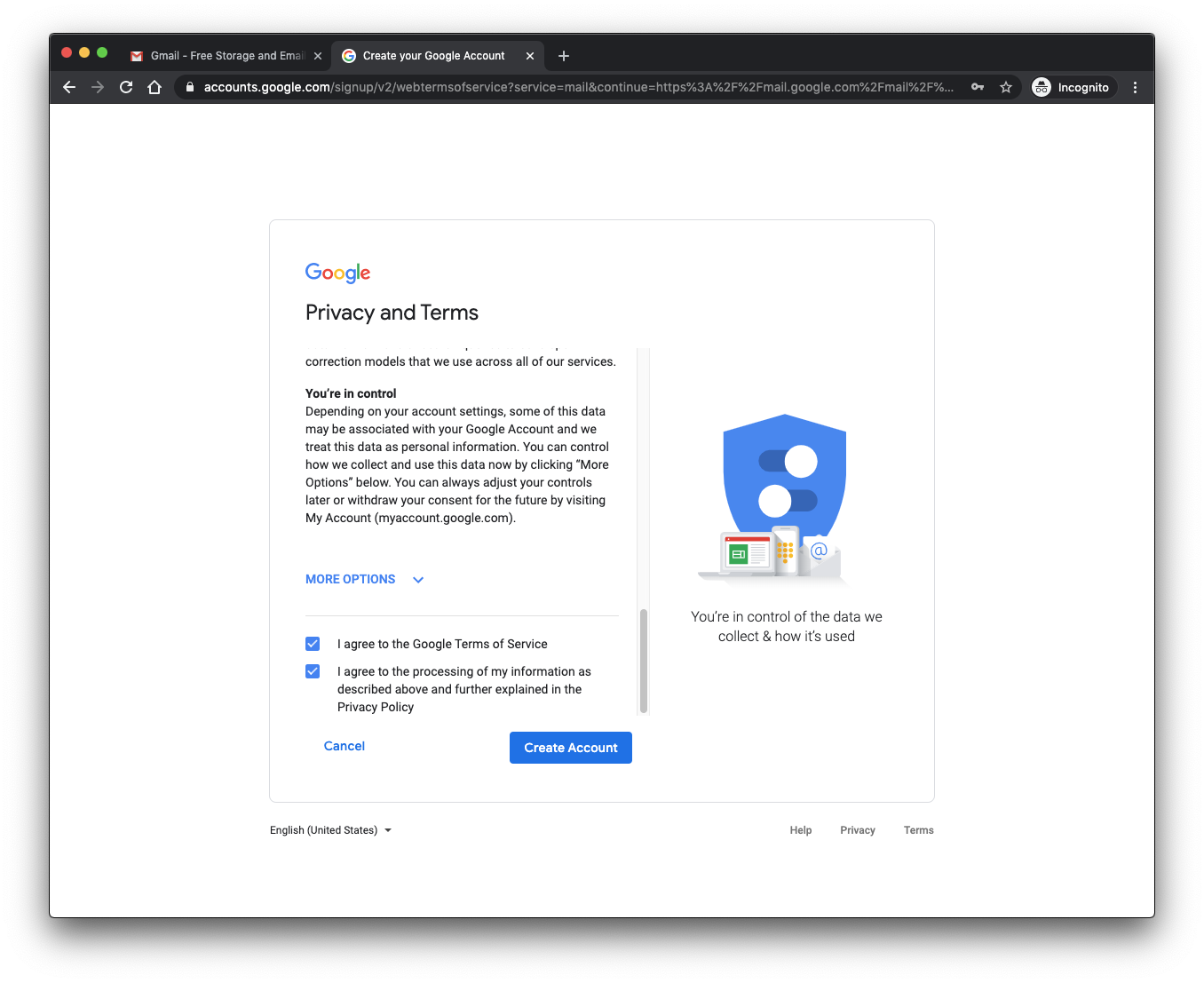
Task: Bookmark this page with the star icon
Action: (x=1006, y=87)
